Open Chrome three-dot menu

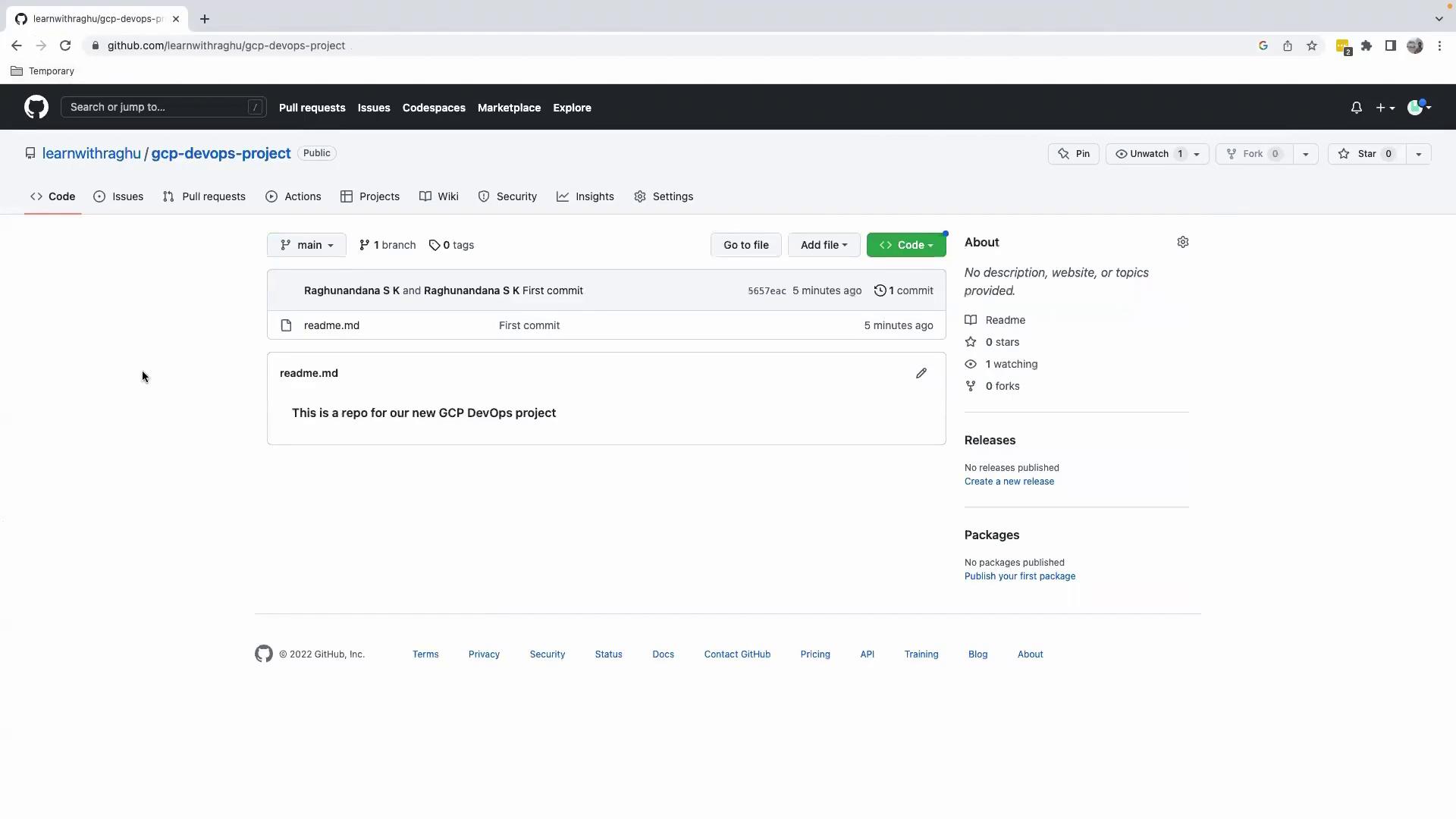tap(1439, 45)
